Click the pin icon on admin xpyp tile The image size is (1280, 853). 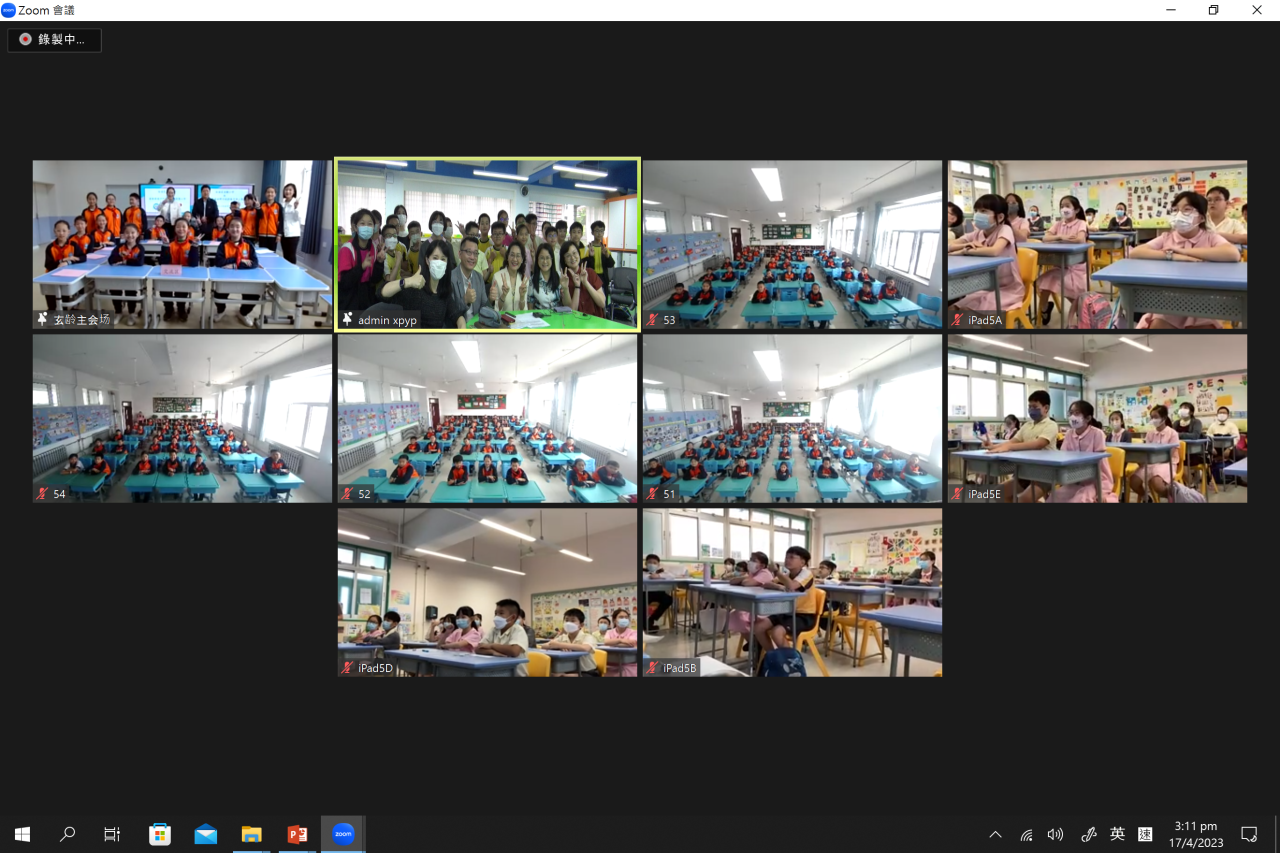[347, 320]
